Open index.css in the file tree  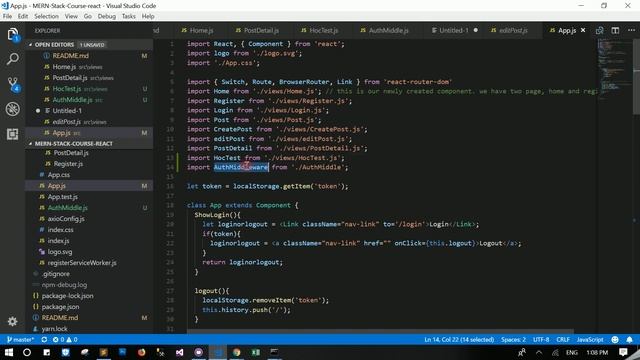(x=60, y=230)
